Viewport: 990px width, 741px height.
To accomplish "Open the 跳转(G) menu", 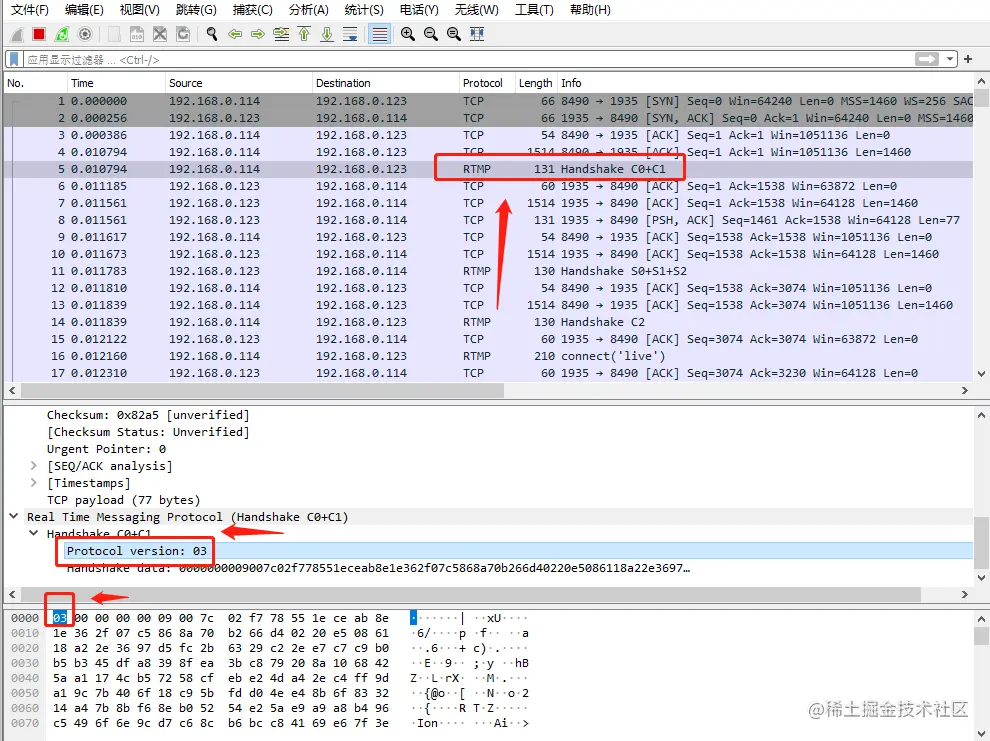I will click(x=196, y=9).
